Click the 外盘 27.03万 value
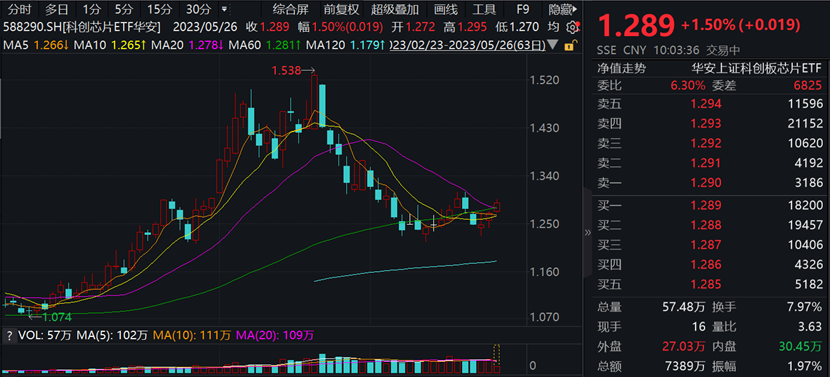 point(684,347)
